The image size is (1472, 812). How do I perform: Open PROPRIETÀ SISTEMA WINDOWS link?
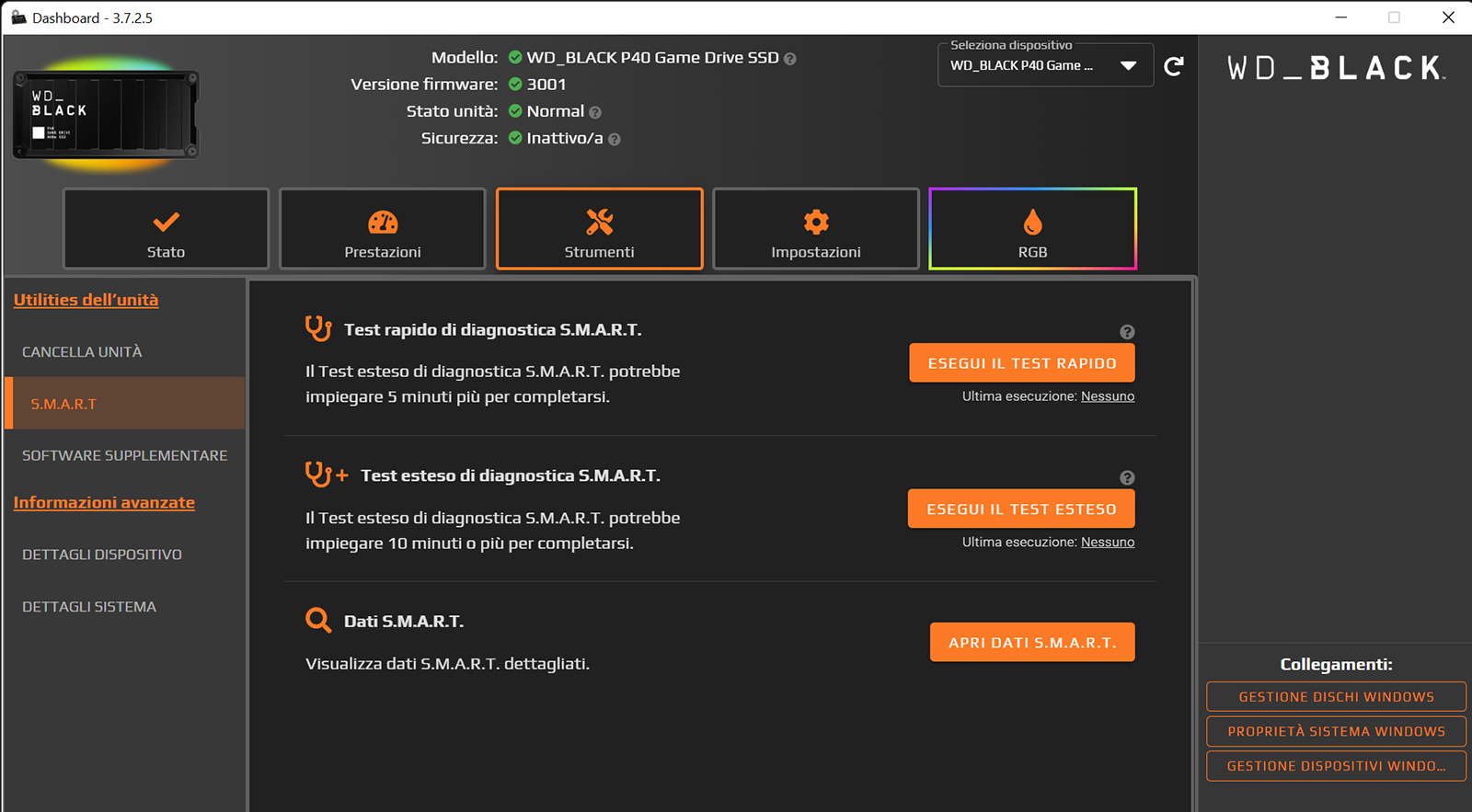1337,732
